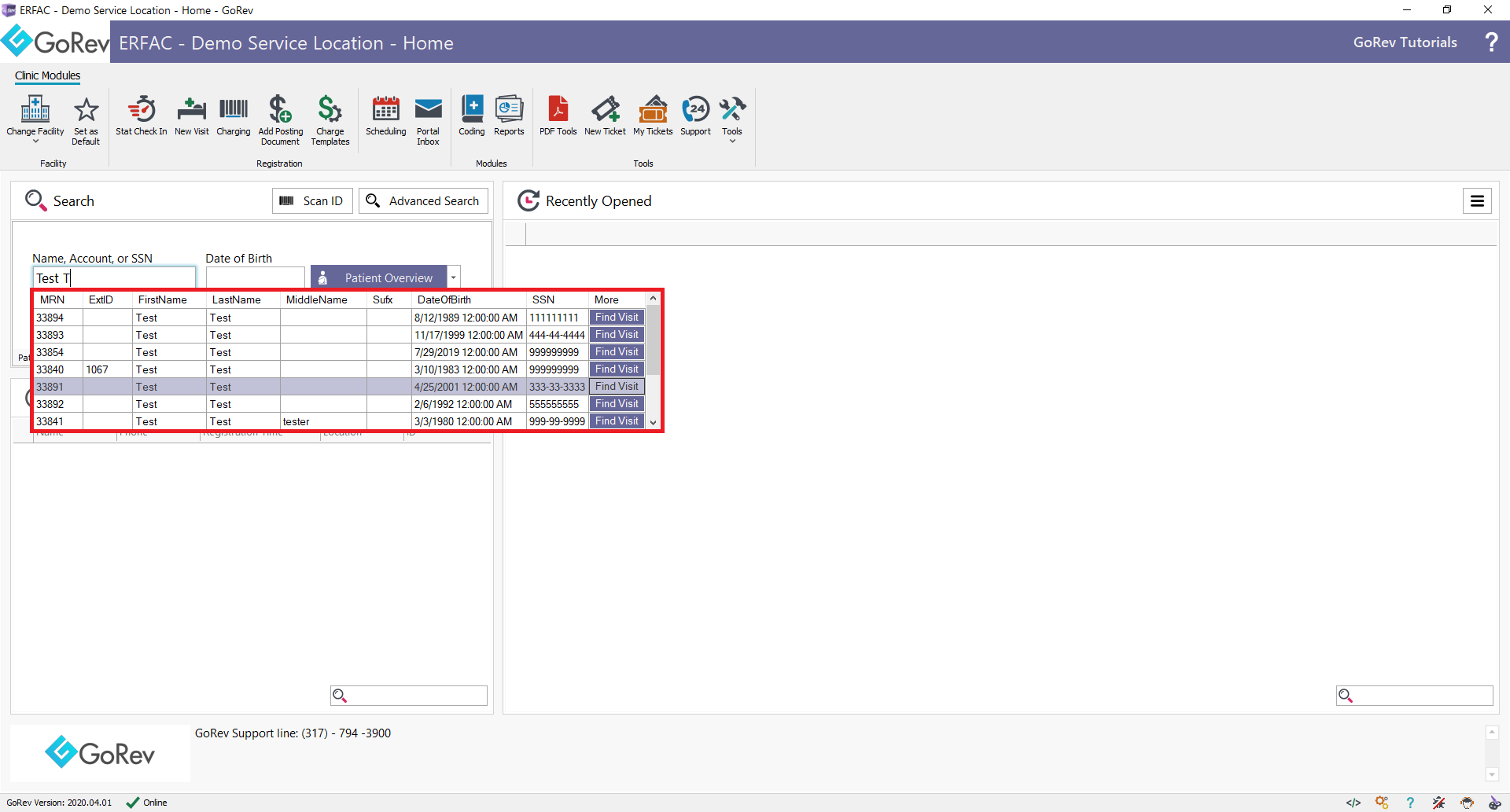Click the Scan ID button
The height and width of the screenshot is (812, 1510).
point(312,201)
